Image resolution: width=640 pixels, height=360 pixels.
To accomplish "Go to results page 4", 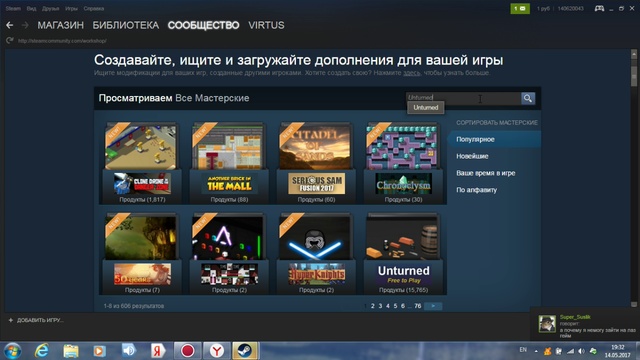I will (388, 306).
